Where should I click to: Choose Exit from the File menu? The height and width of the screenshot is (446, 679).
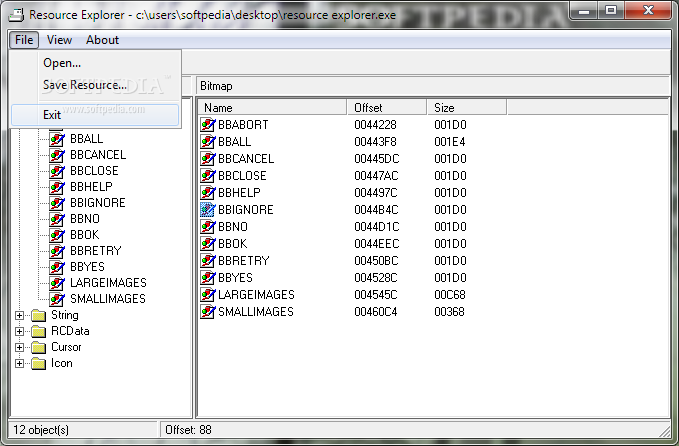click(95, 115)
